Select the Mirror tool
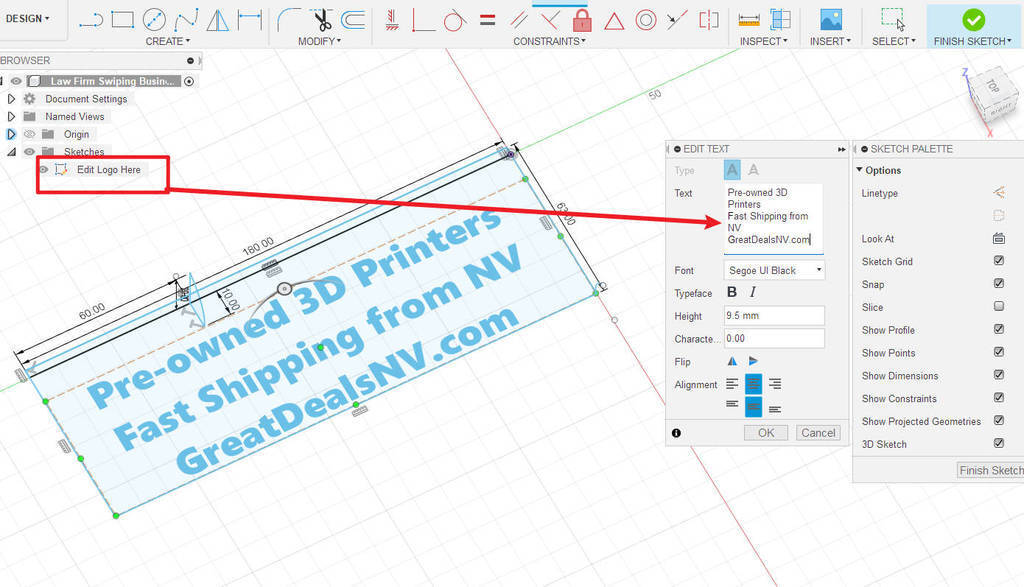This screenshot has width=1024, height=587. [217, 20]
